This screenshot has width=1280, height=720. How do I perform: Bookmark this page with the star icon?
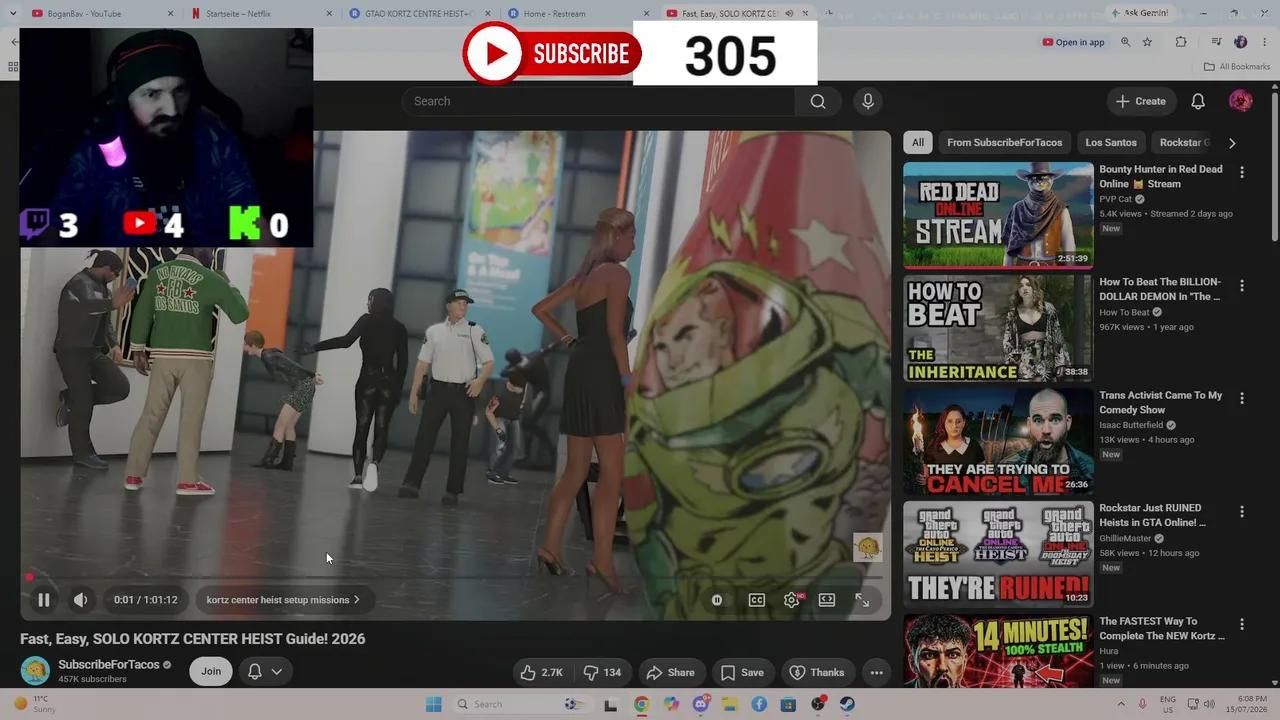[x=1147, y=42]
